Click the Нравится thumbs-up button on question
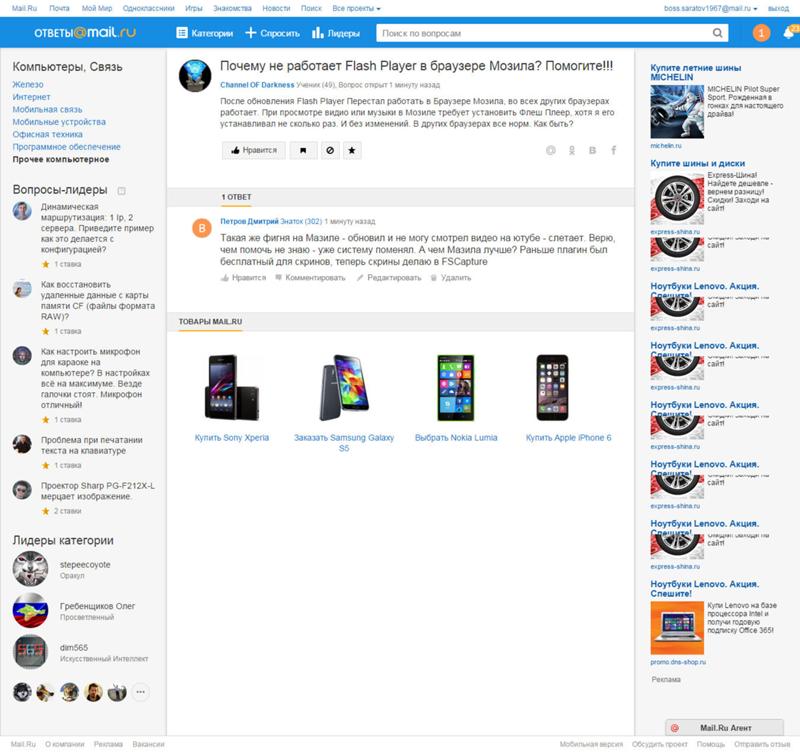The image size is (800, 753). click(x=254, y=150)
